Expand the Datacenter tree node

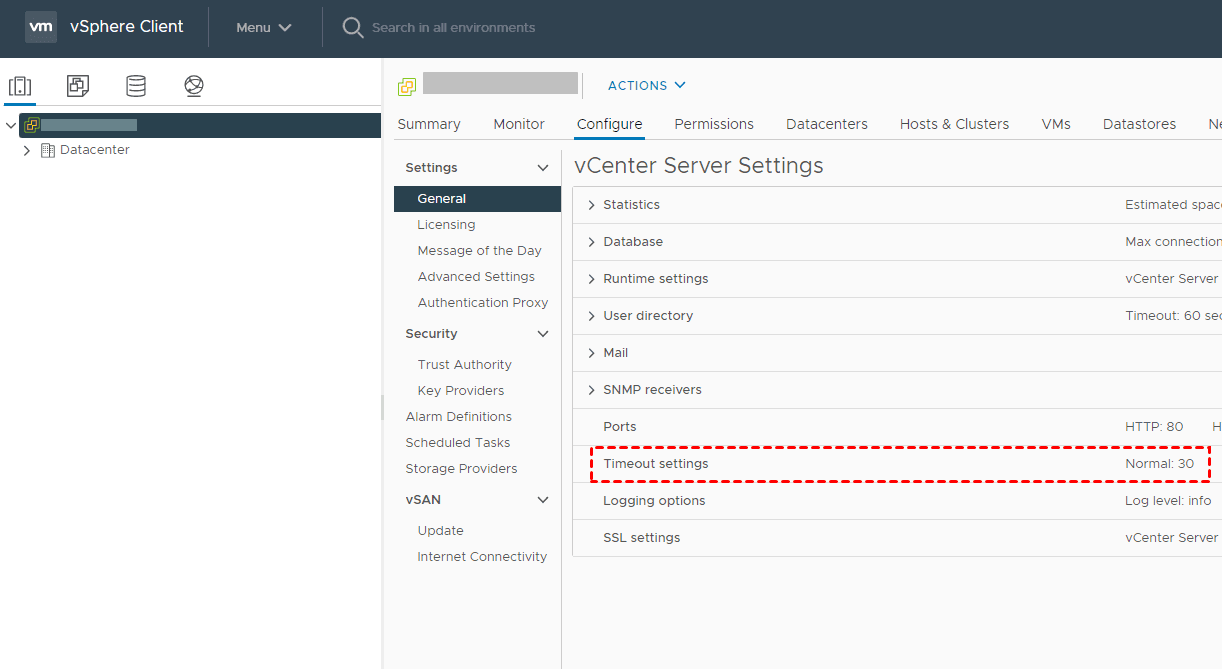pos(27,150)
